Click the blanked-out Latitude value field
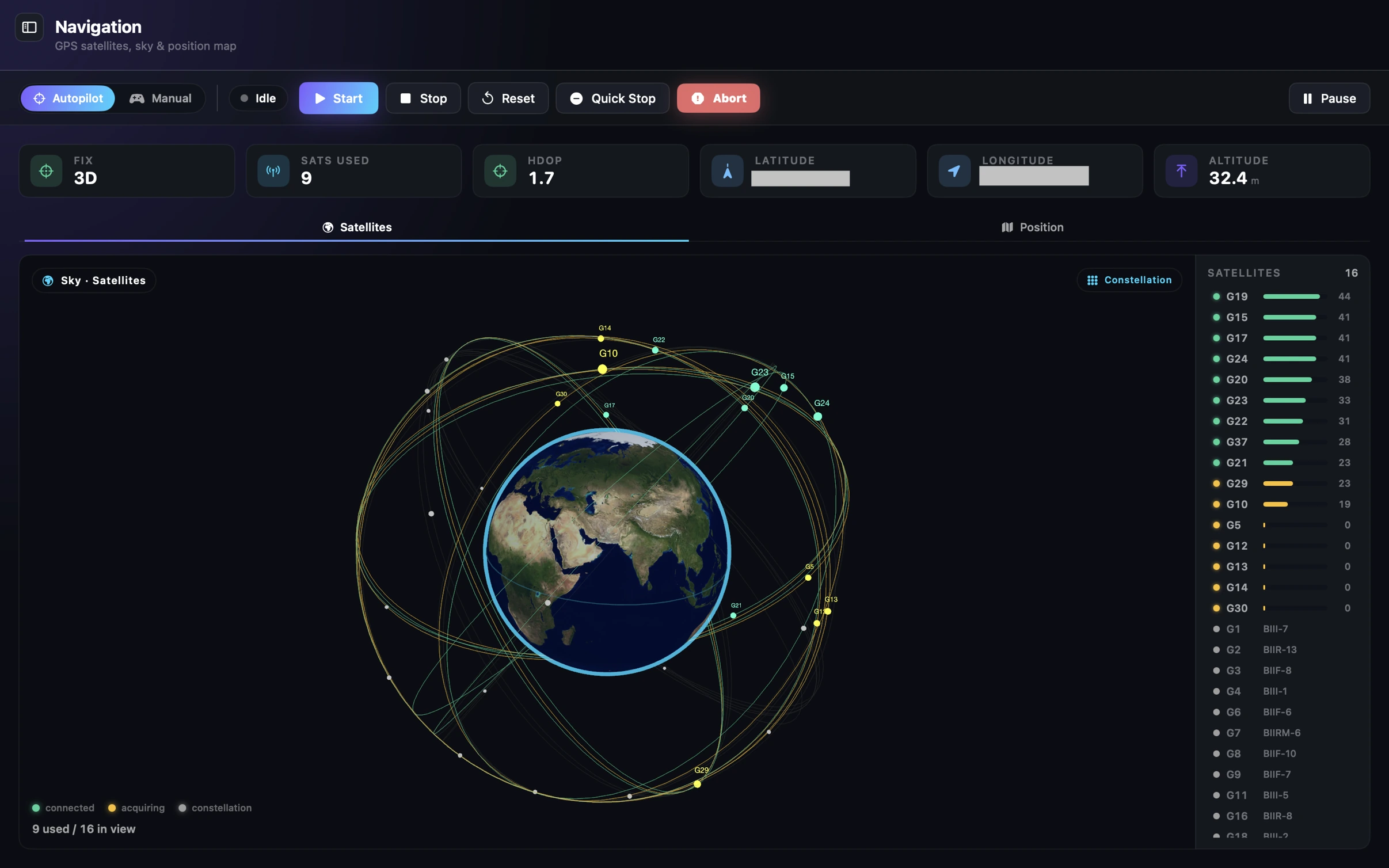The width and height of the screenshot is (1389, 868). [800, 178]
